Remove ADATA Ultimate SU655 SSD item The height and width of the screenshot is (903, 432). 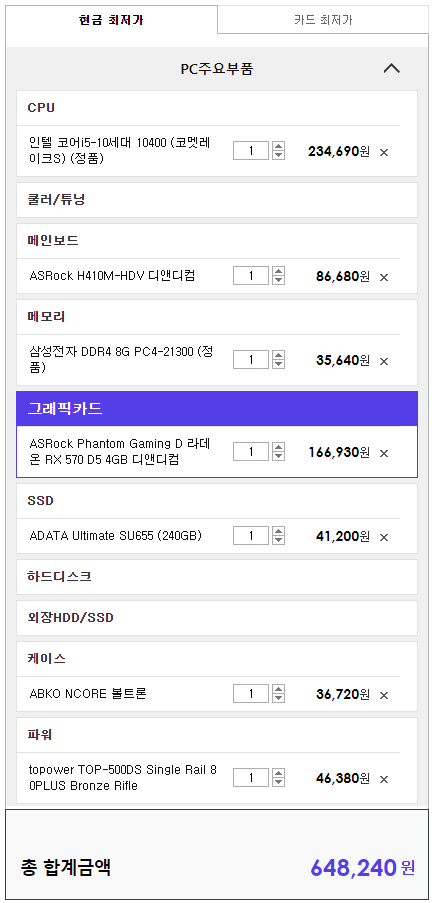tap(384, 537)
